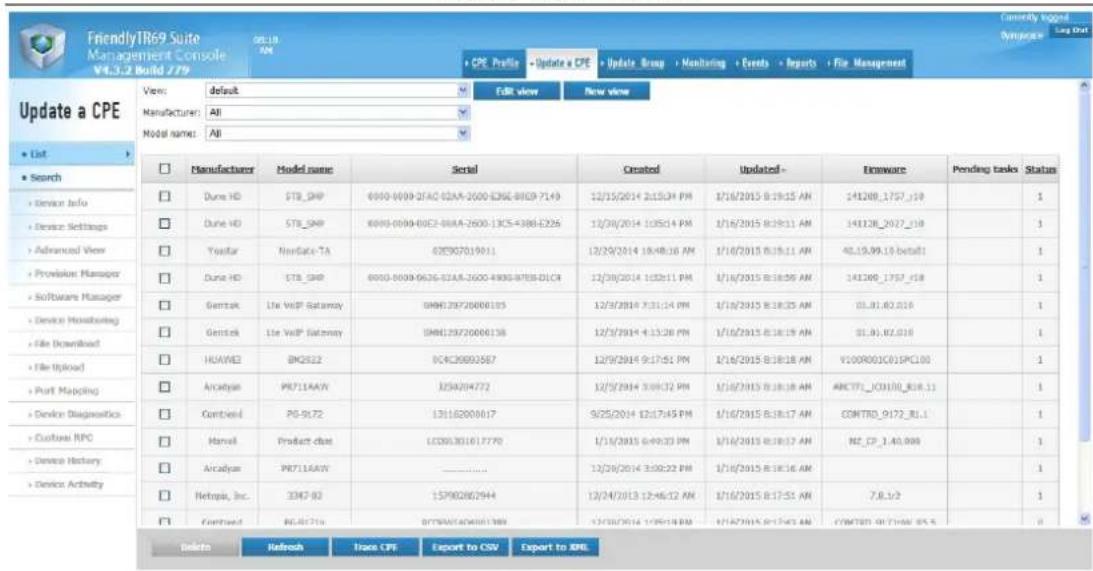
Task: Click the Trace CPE button
Action: pyautogui.click(x=375, y=547)
